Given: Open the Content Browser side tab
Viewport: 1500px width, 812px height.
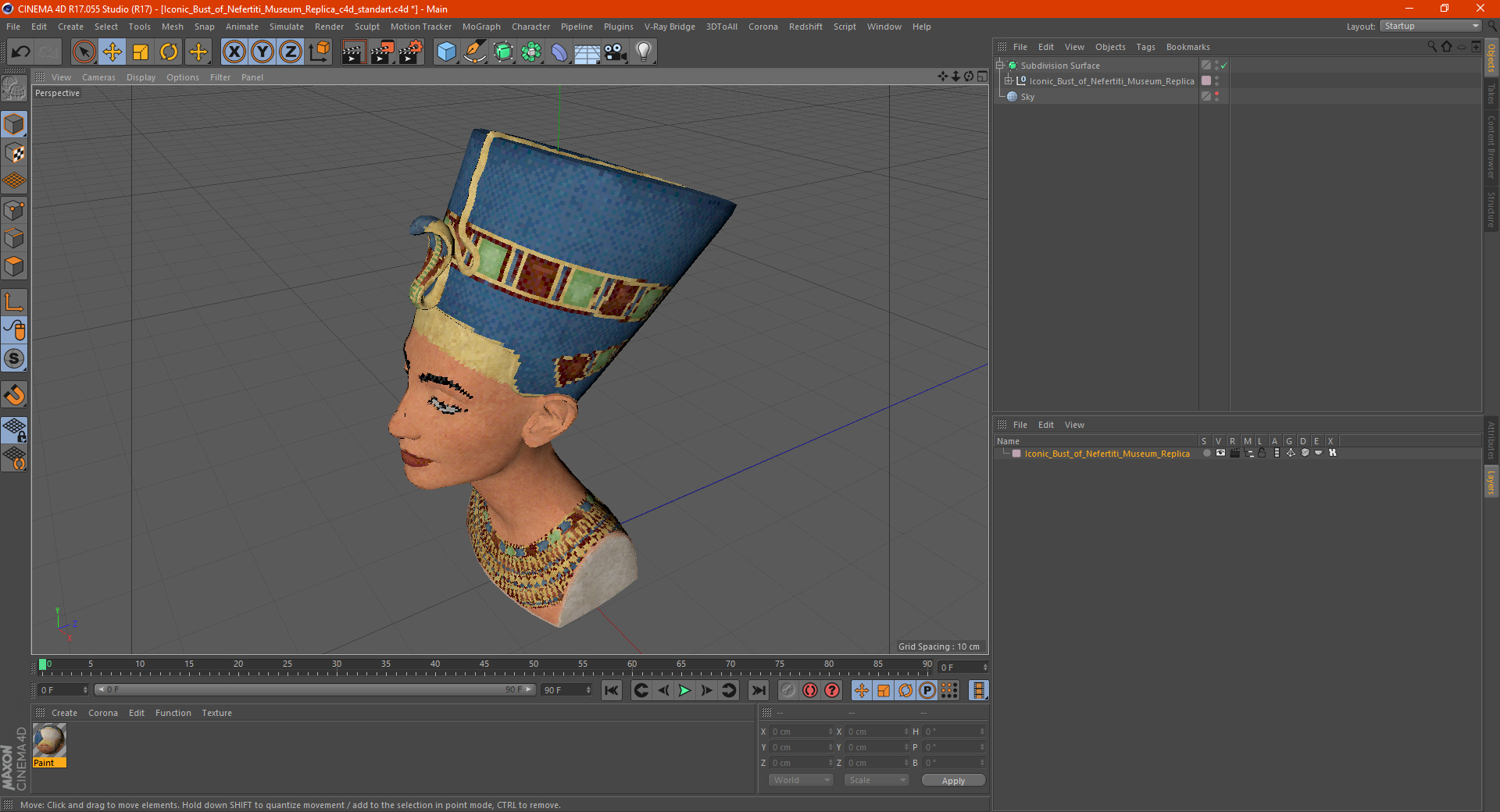Looking at the screenshot, I should click(x=1491, y=147).
